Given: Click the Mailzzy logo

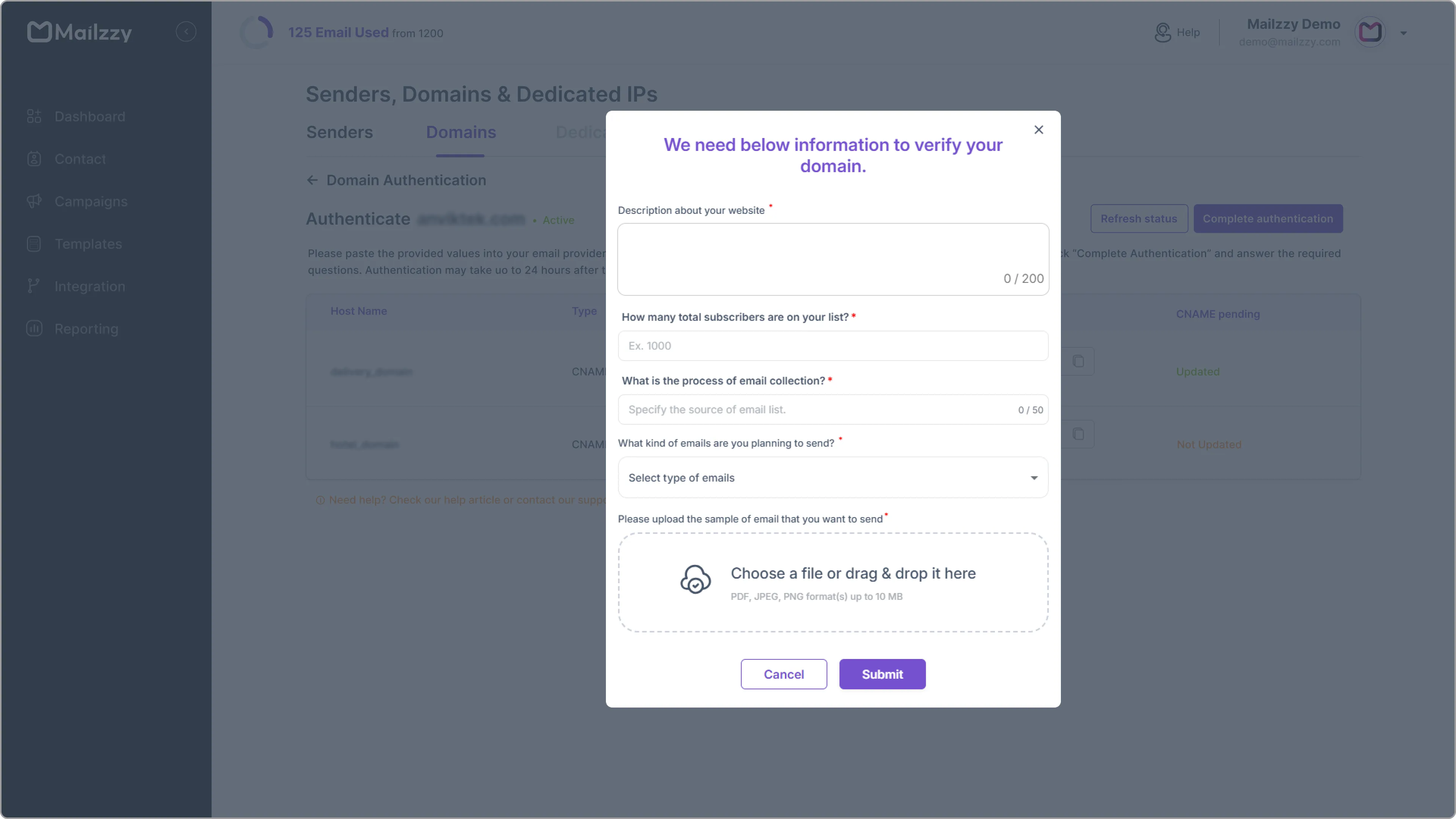Looking at the screenshot, I should click(80, 31).
